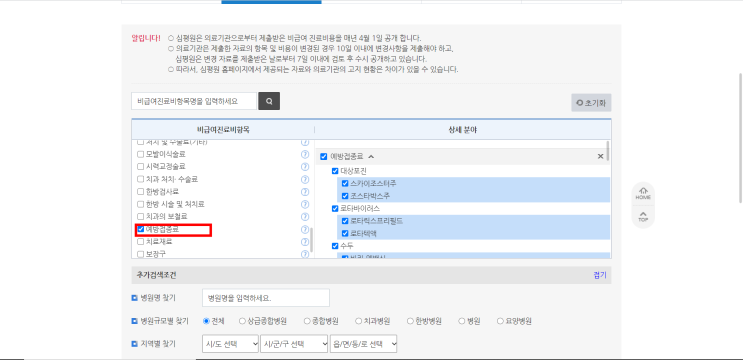The height and width of the screenshot is (360, 743).
Task: Open help icon for 한방검사료
Action: [305, 192]
